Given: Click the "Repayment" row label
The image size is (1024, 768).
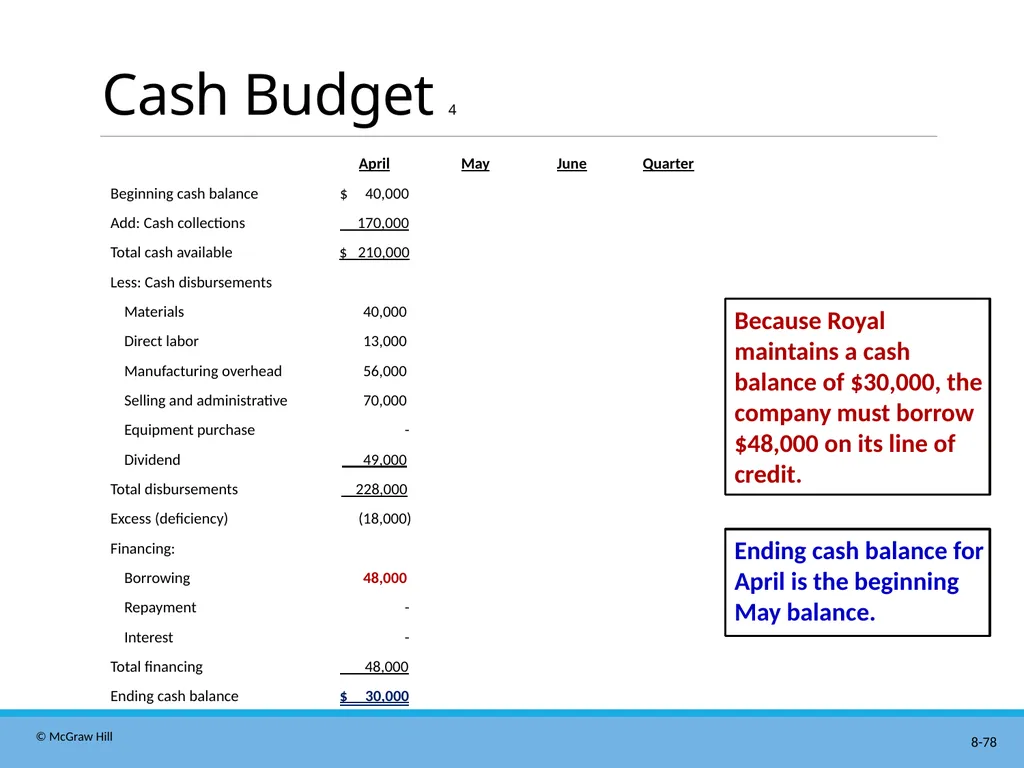Looking at the screenshot, I should pyautogui.click(x=160, y=607).
